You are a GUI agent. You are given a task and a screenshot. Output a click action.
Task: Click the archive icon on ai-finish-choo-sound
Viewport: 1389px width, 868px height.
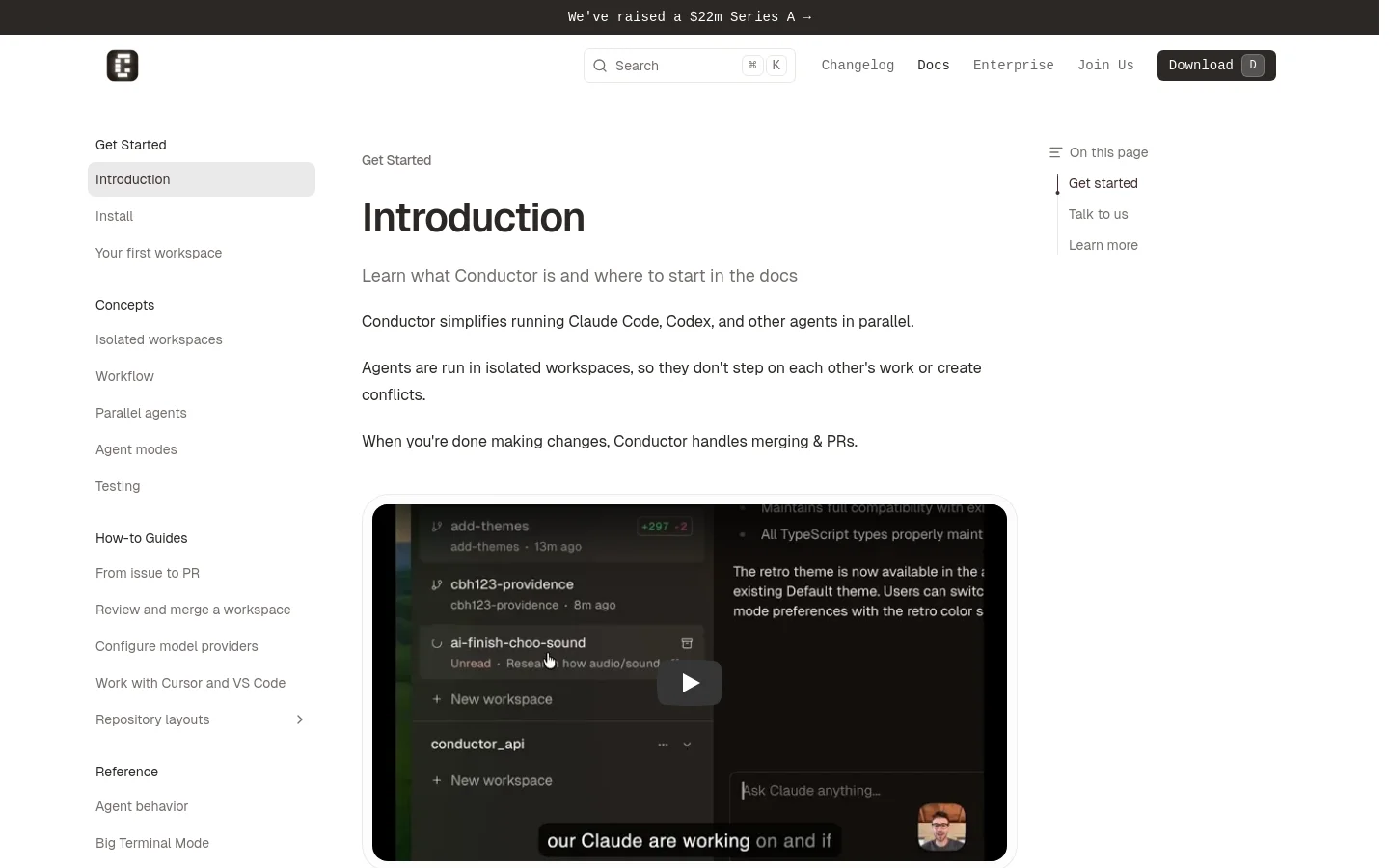click(687, 643)
